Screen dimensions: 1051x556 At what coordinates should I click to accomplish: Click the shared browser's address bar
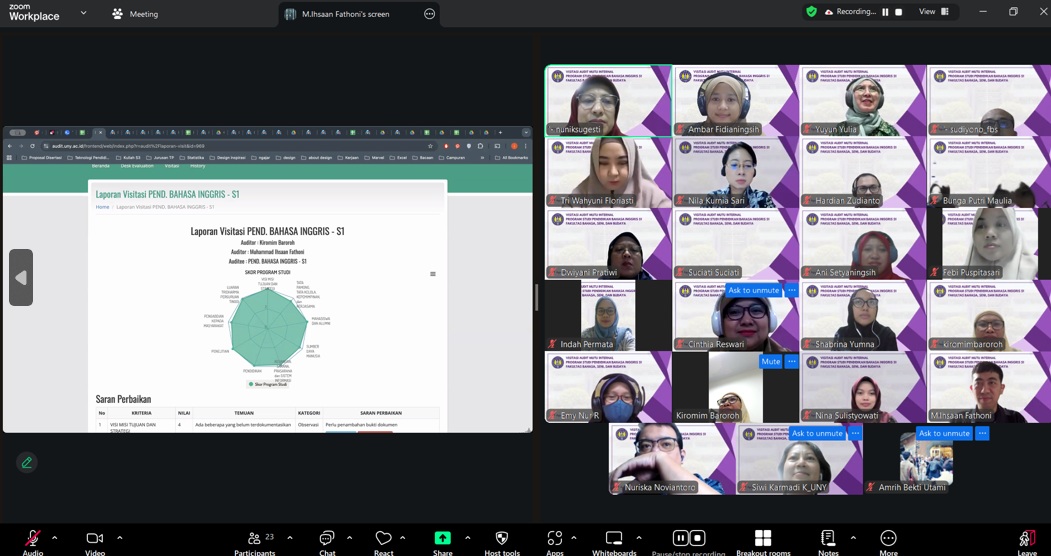click(x=238, y=146)
